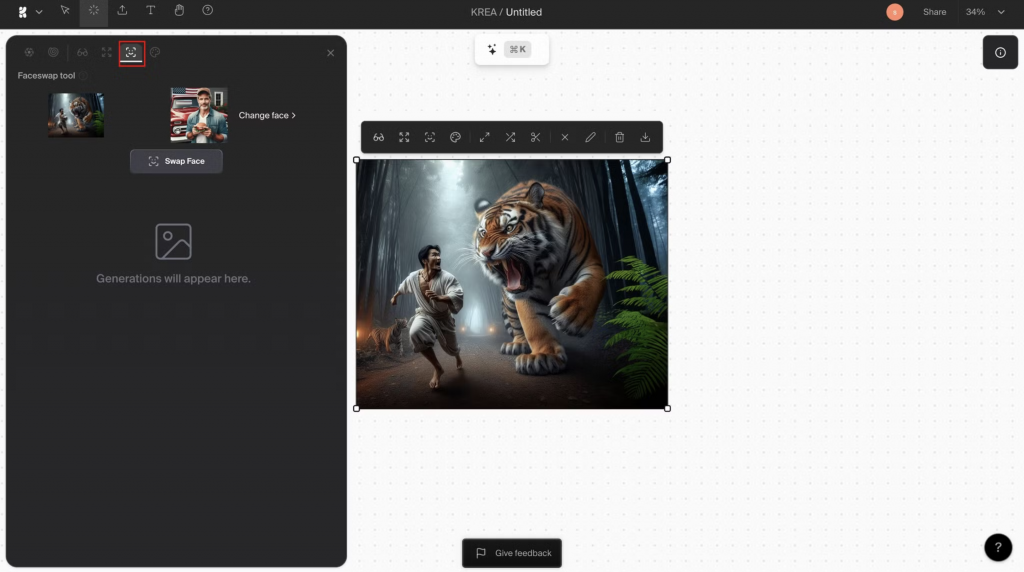Image resolution: width=1024 pixels, height=572 pixels.
Task: Switch to the first panel tab with aperture icon
Action: (x=29, y=52)
